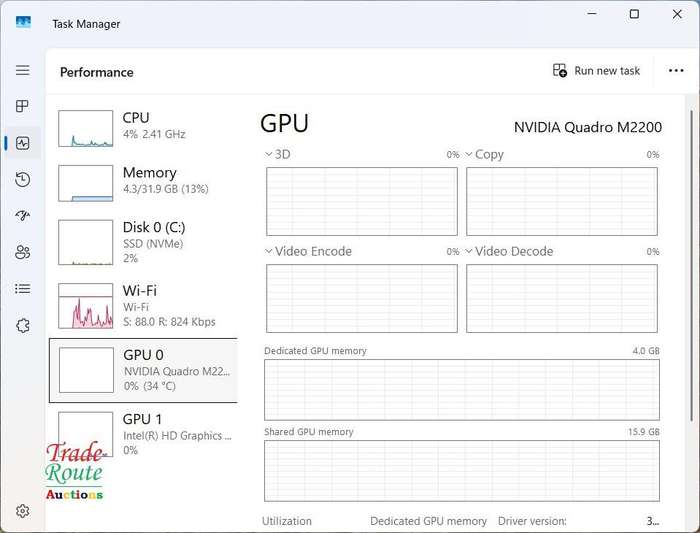
Task: Click the Shared GPU memory graph
Action: click(x=462, y=471)
